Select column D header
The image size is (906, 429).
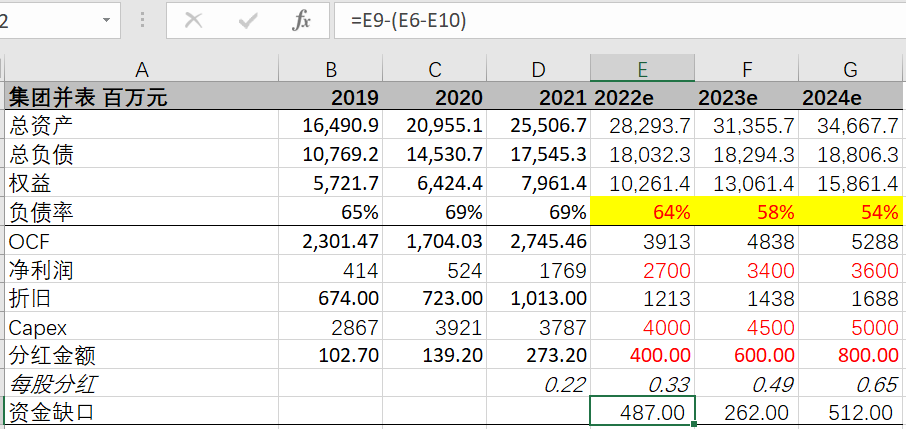click(539, 69)
